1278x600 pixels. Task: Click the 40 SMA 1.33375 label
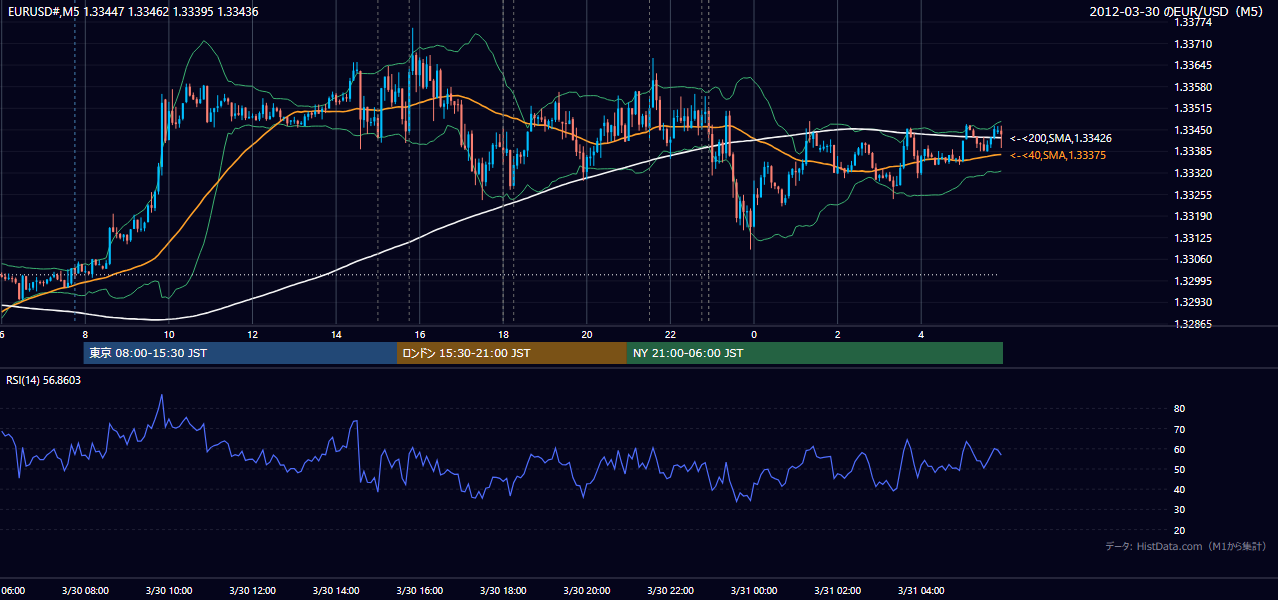[1058, 155]
